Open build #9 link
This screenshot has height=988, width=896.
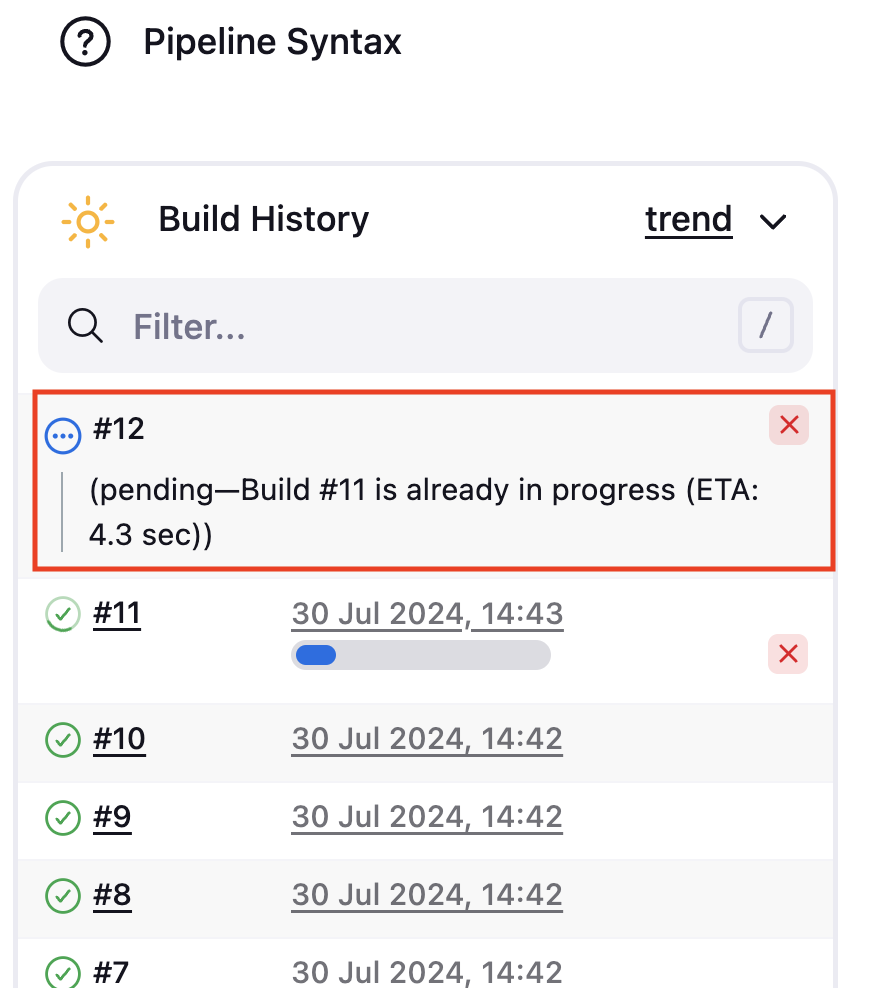coord(112,817)
